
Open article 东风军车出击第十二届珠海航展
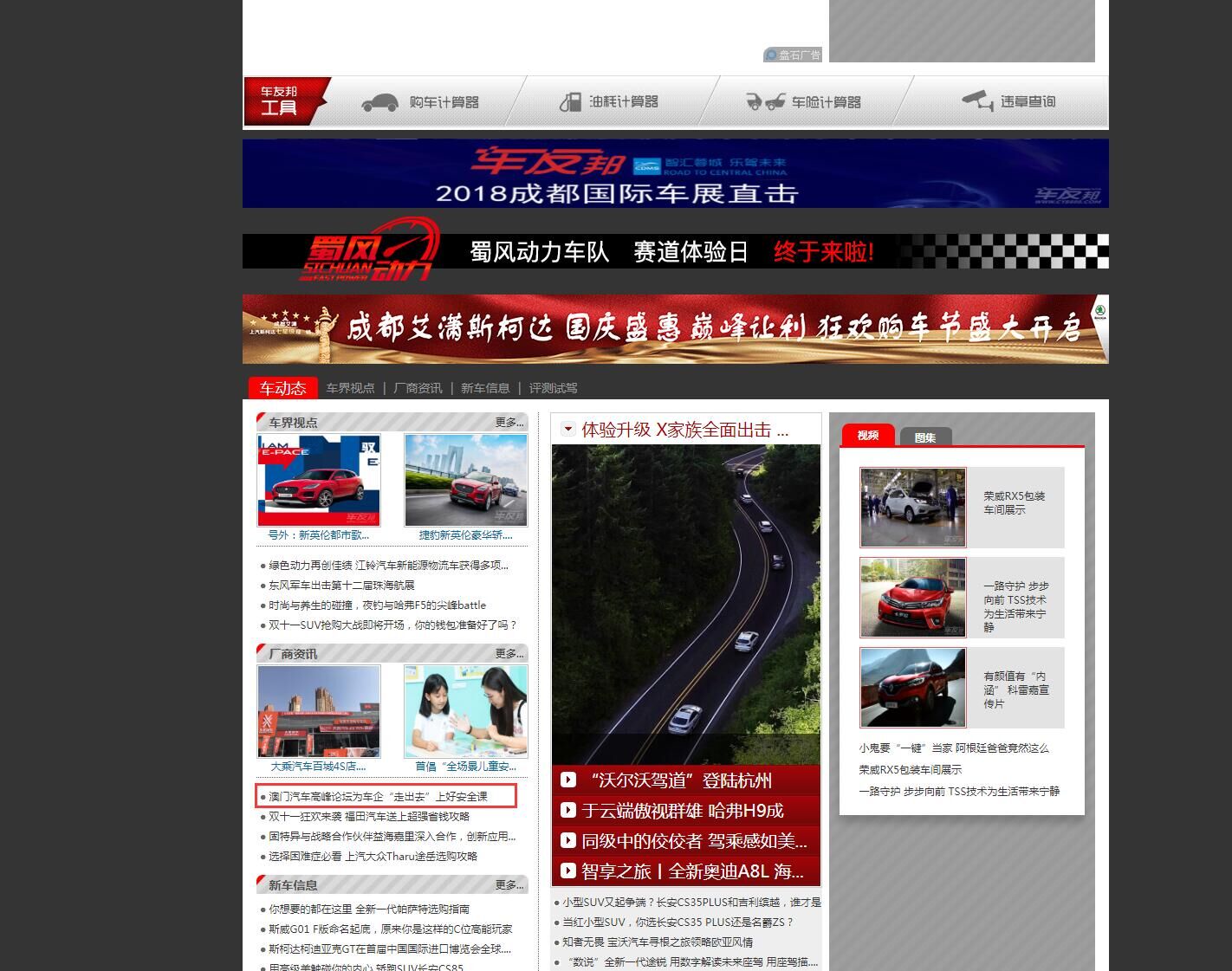click(x=341, y=586)
